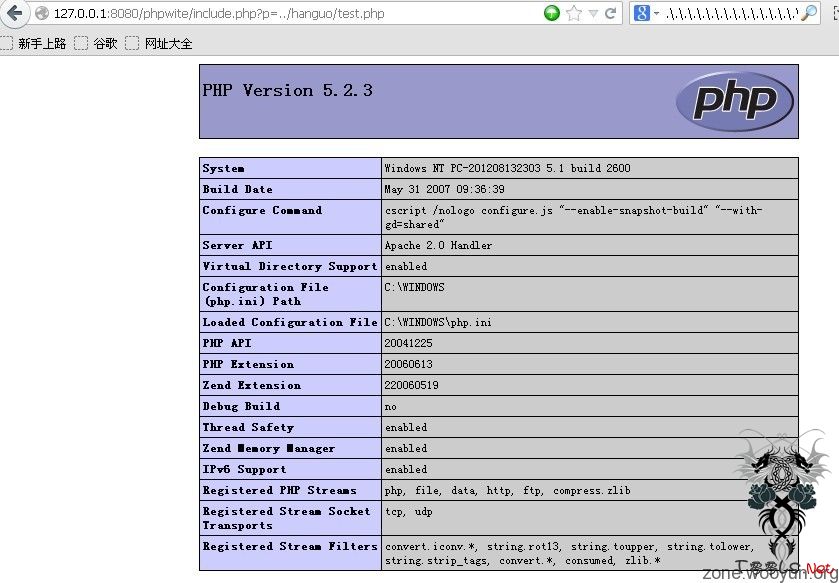
Task: Select the Debug Build label
Action: coord(241,406)
